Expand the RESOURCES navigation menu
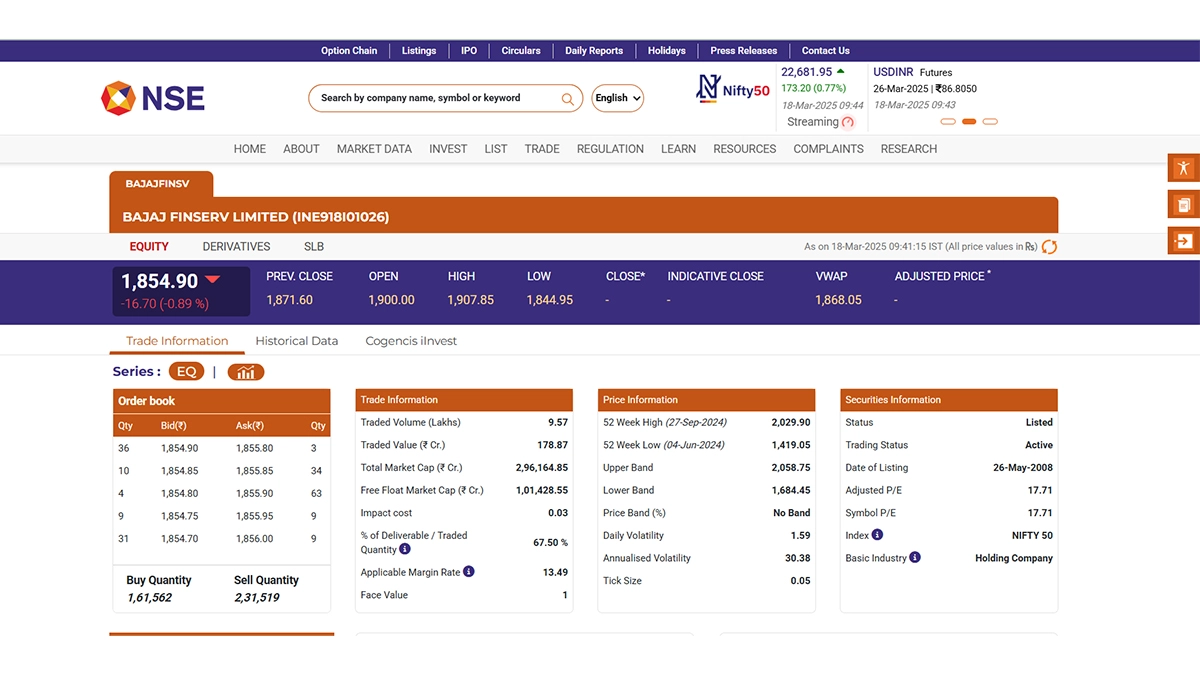 pos(744,149)
